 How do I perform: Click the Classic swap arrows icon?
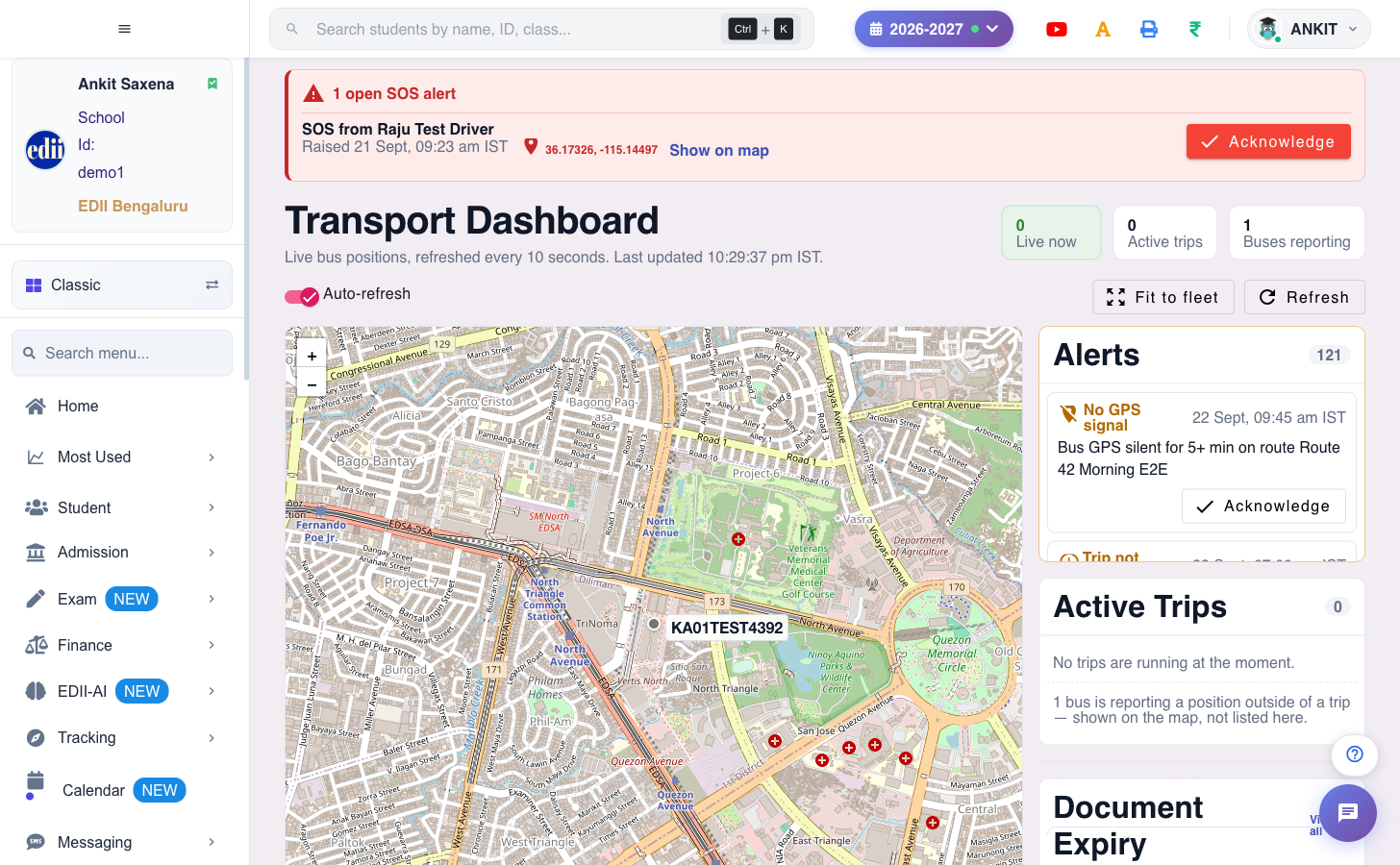pos(212,284)
